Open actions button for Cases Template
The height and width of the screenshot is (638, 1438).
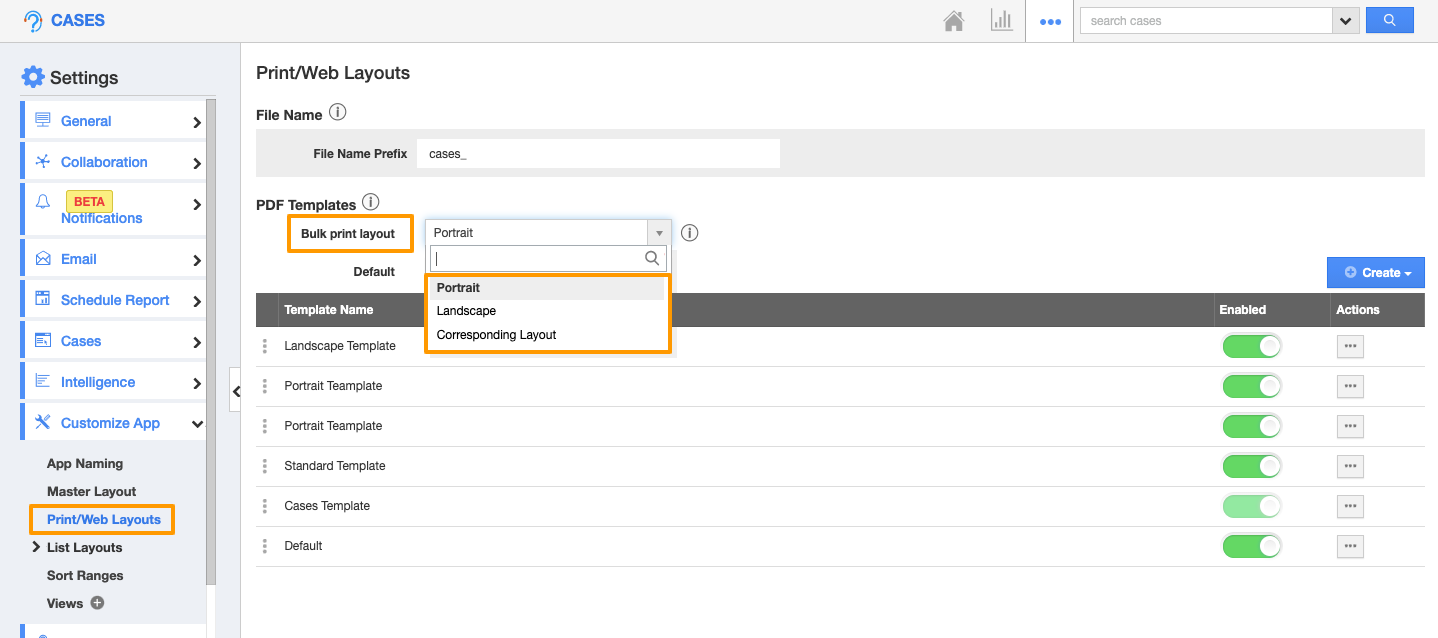[x=1350, y=506]
